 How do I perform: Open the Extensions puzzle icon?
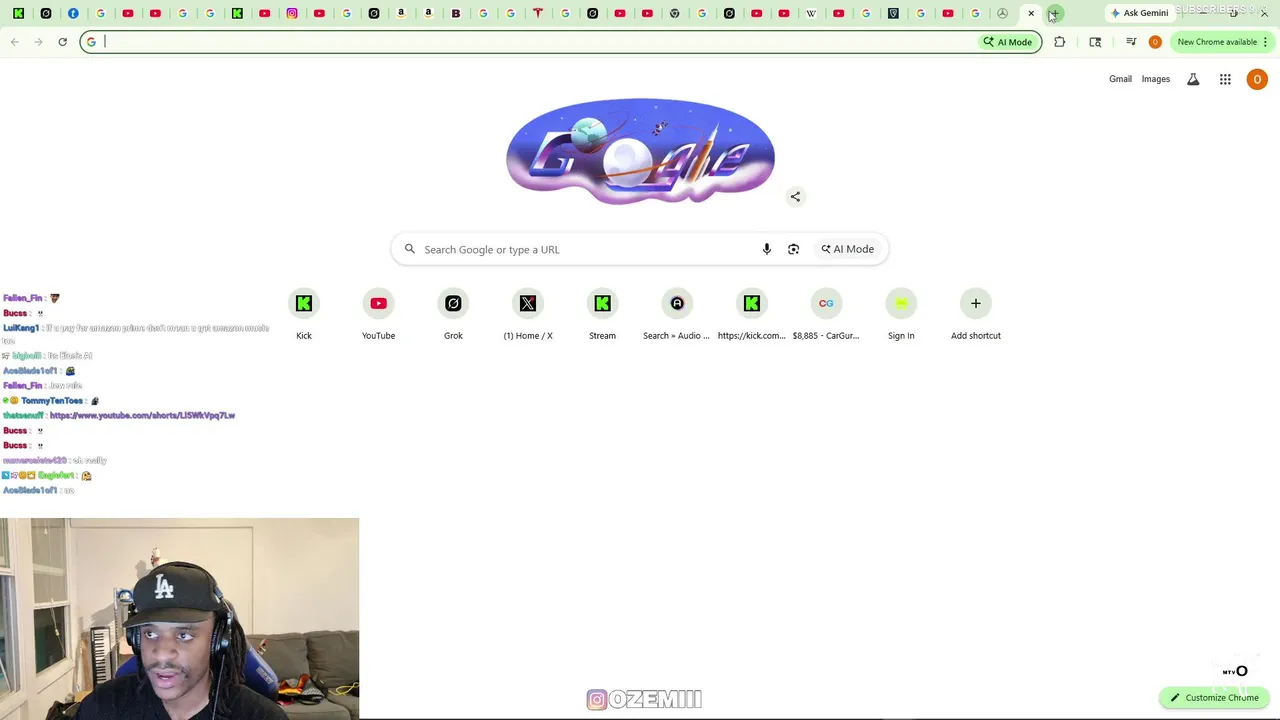click(1059, 42)
